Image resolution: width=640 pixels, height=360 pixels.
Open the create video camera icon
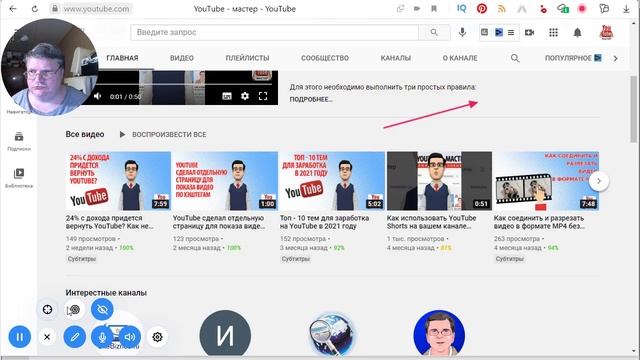point(529,32)
